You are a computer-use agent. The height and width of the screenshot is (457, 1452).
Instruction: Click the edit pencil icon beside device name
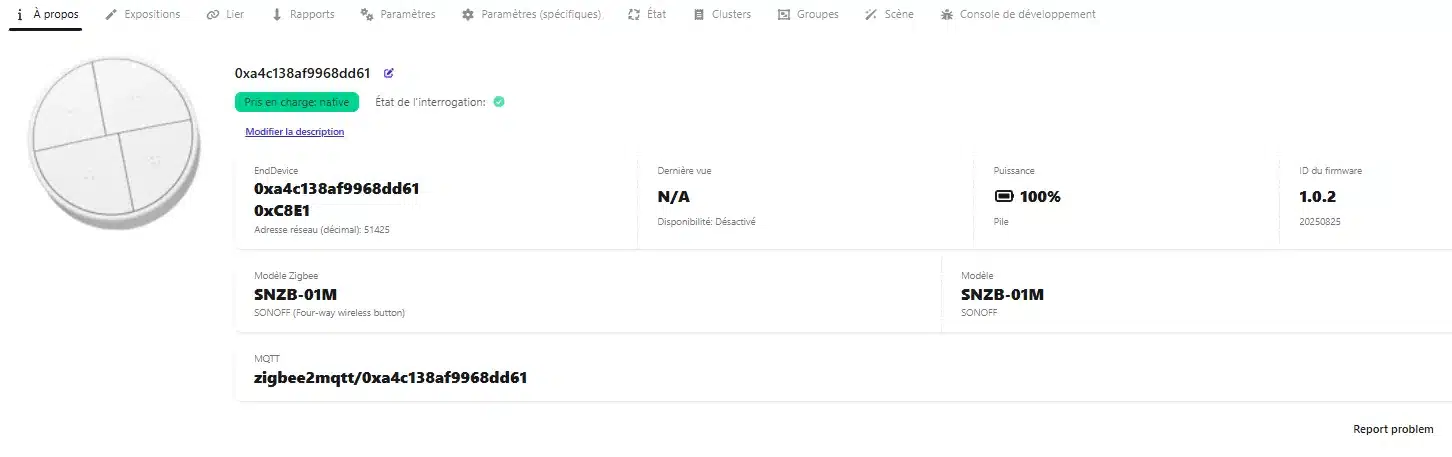point(389,73)
